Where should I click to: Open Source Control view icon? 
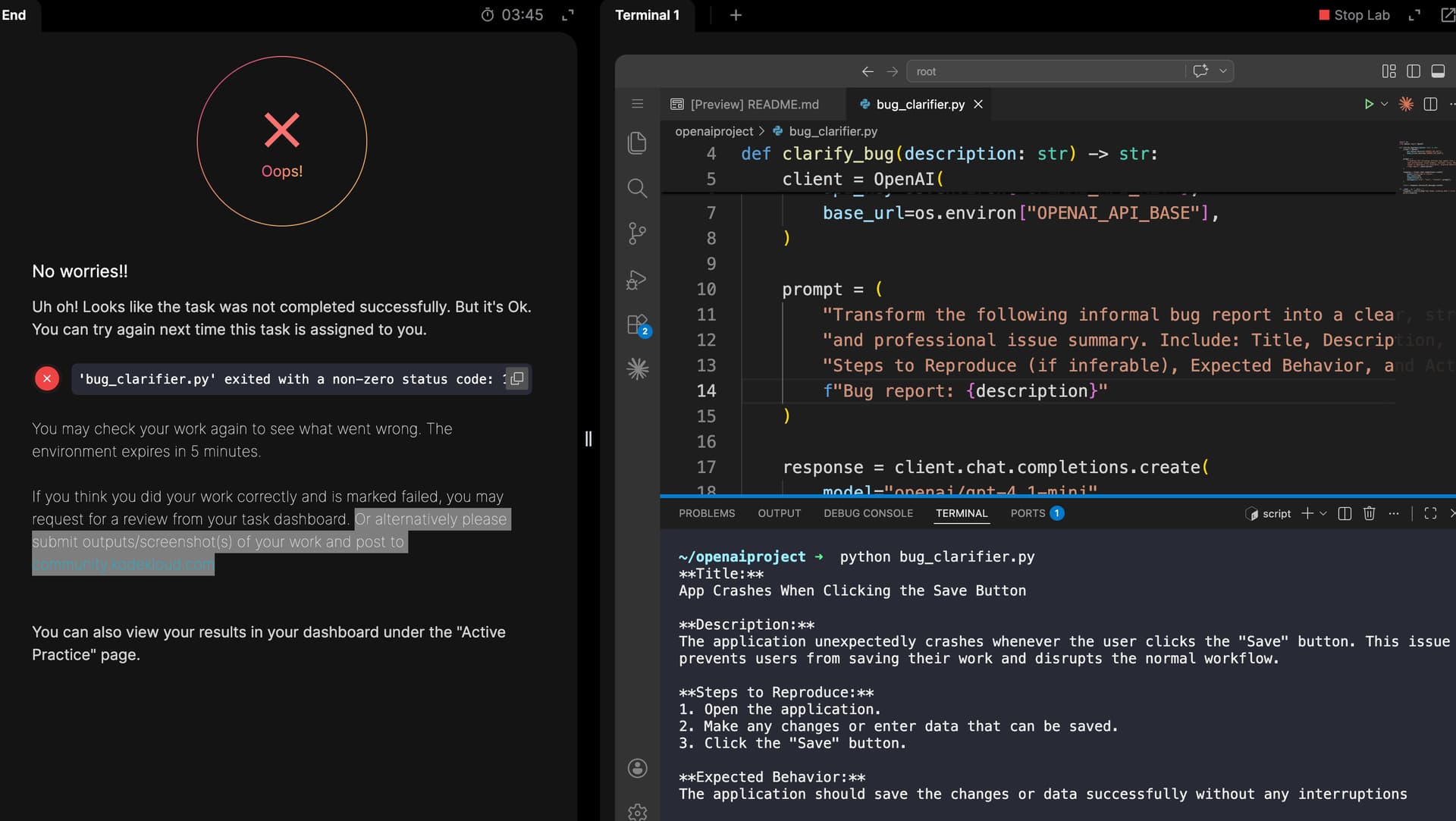(x=637, y=233)
